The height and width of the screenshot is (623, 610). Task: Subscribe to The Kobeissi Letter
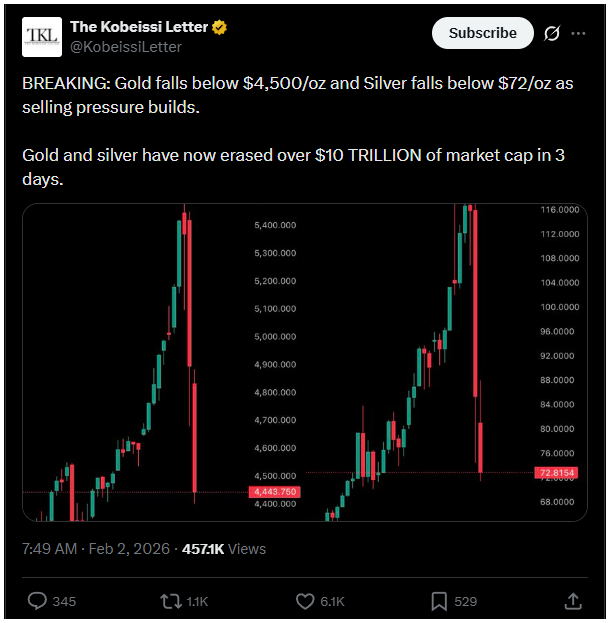[482, 33]
